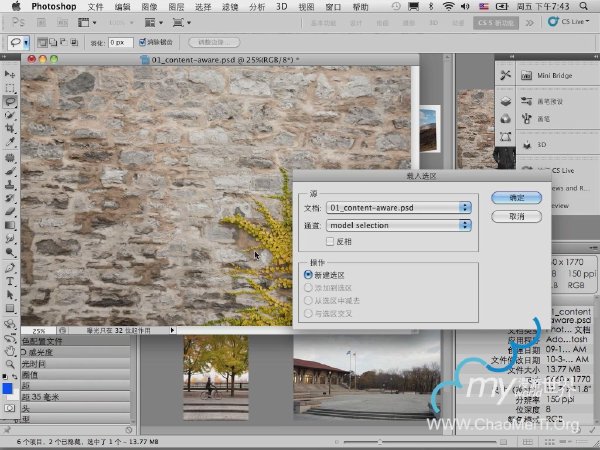Select the Lasso tool in the toolbox
Screen dimensions: 600x450
coord(10,102)
